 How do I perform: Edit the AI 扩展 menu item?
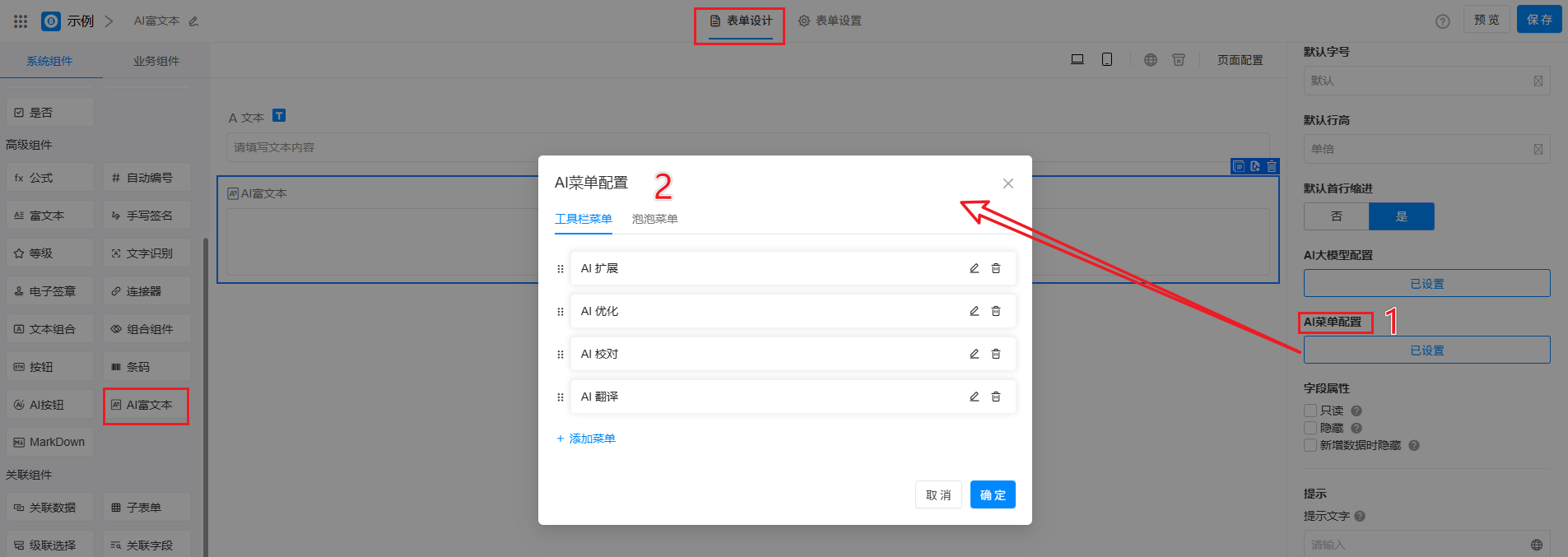(x=974, y=268)
